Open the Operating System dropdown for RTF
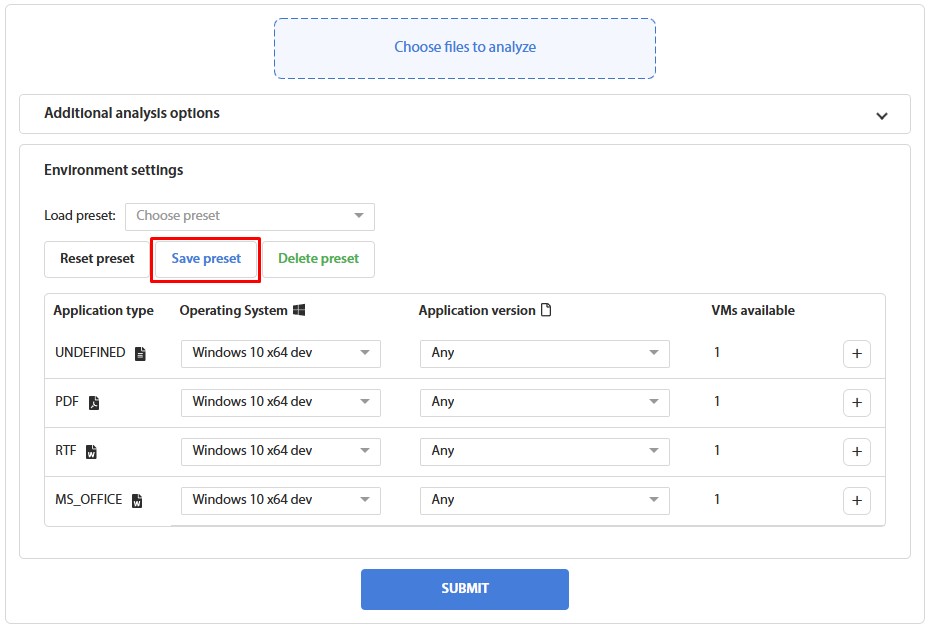928x630 pixels. pos(280,451)
